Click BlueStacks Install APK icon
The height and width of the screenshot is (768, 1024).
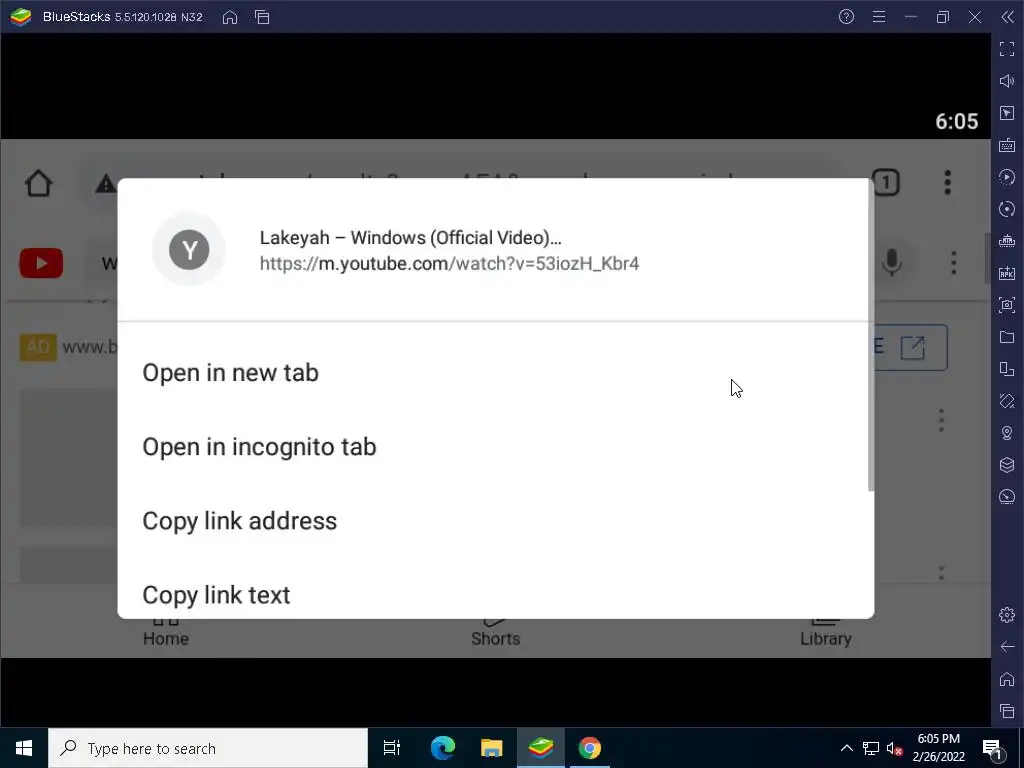coord(1007,273)
